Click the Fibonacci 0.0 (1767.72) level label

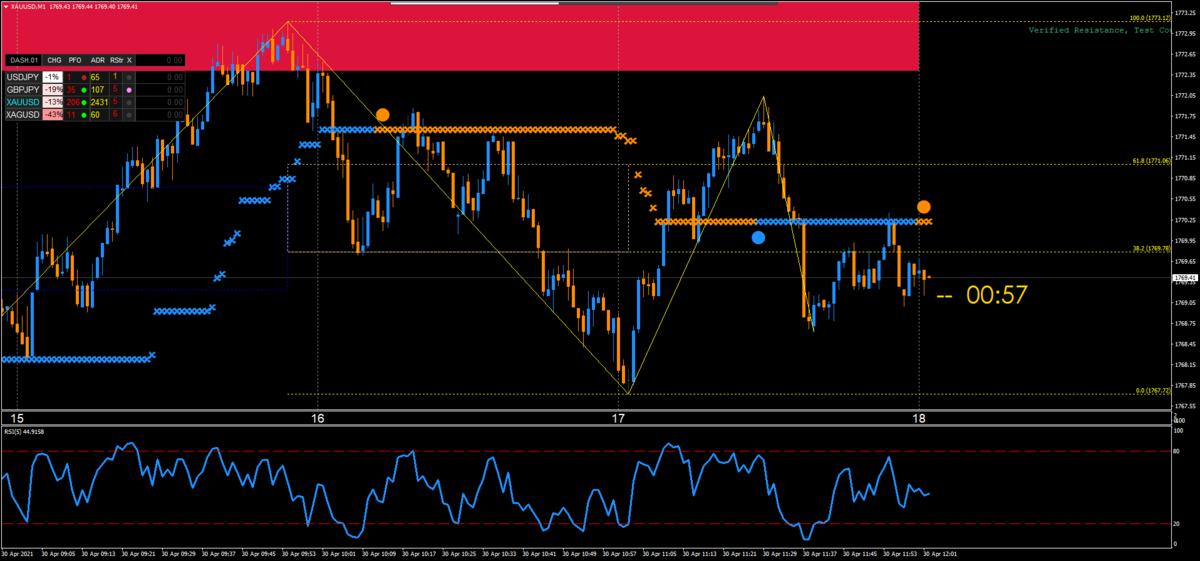1153,391
